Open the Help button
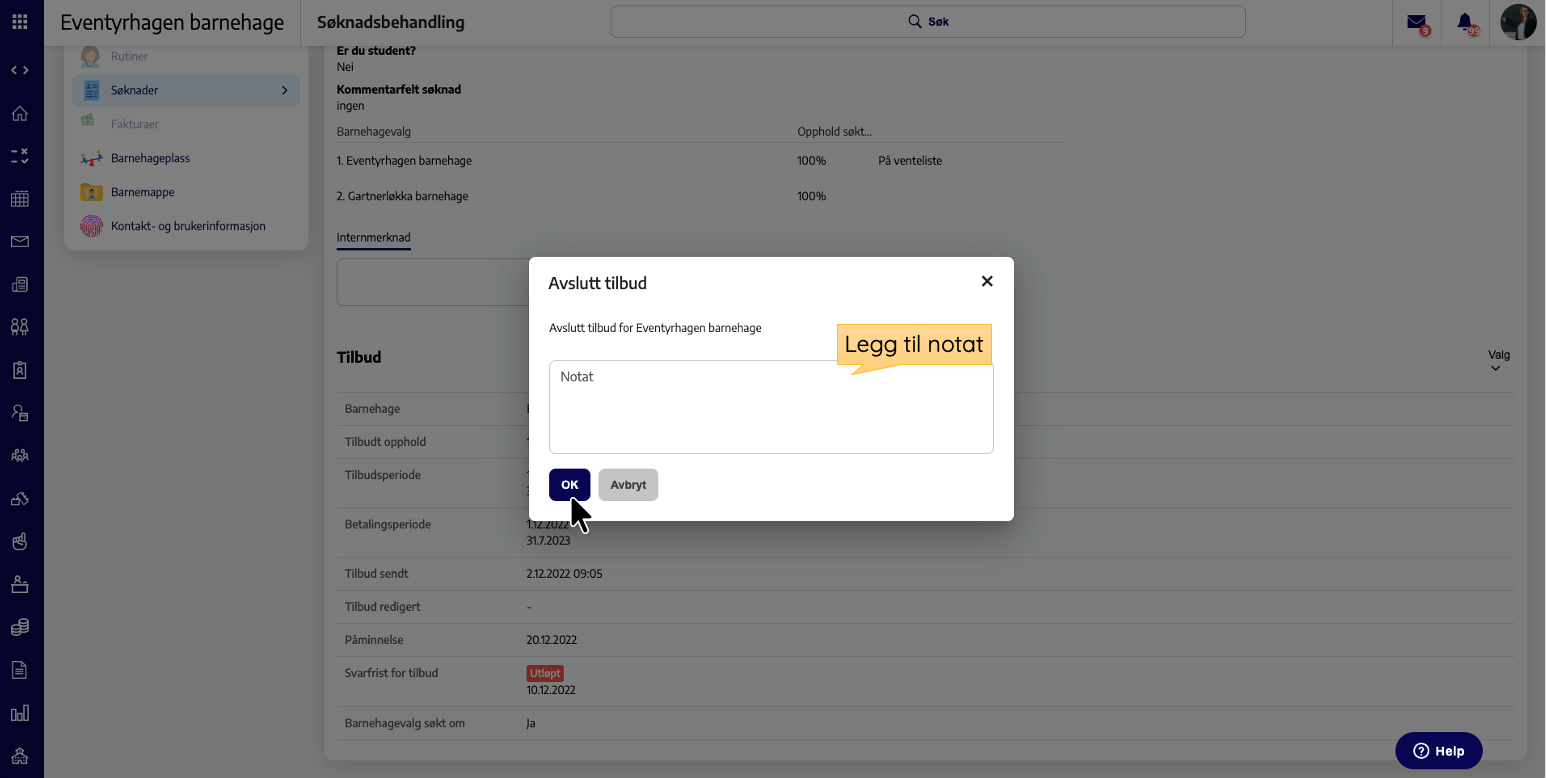 point(1438,751)
